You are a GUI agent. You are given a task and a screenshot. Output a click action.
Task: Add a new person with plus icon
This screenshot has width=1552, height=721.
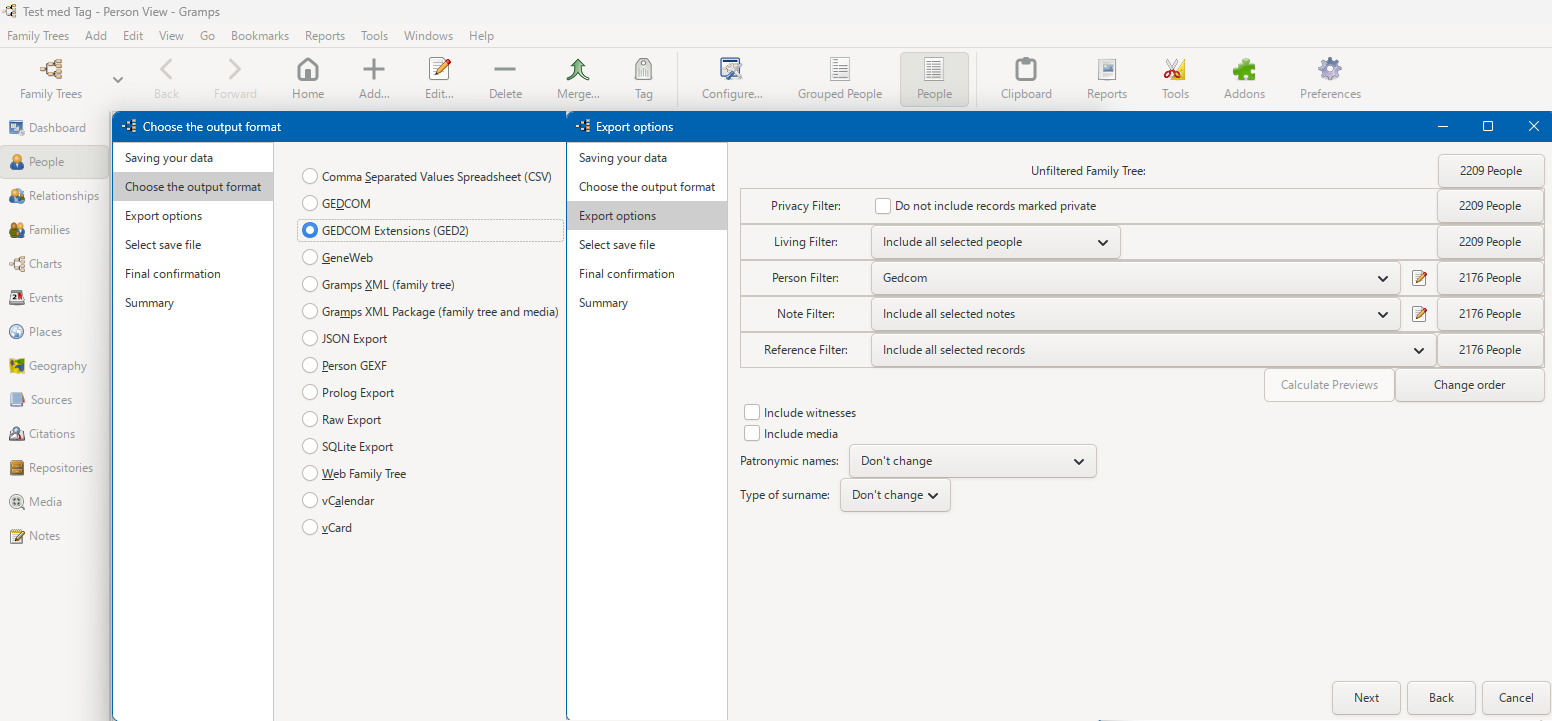(x=374, y=69)
